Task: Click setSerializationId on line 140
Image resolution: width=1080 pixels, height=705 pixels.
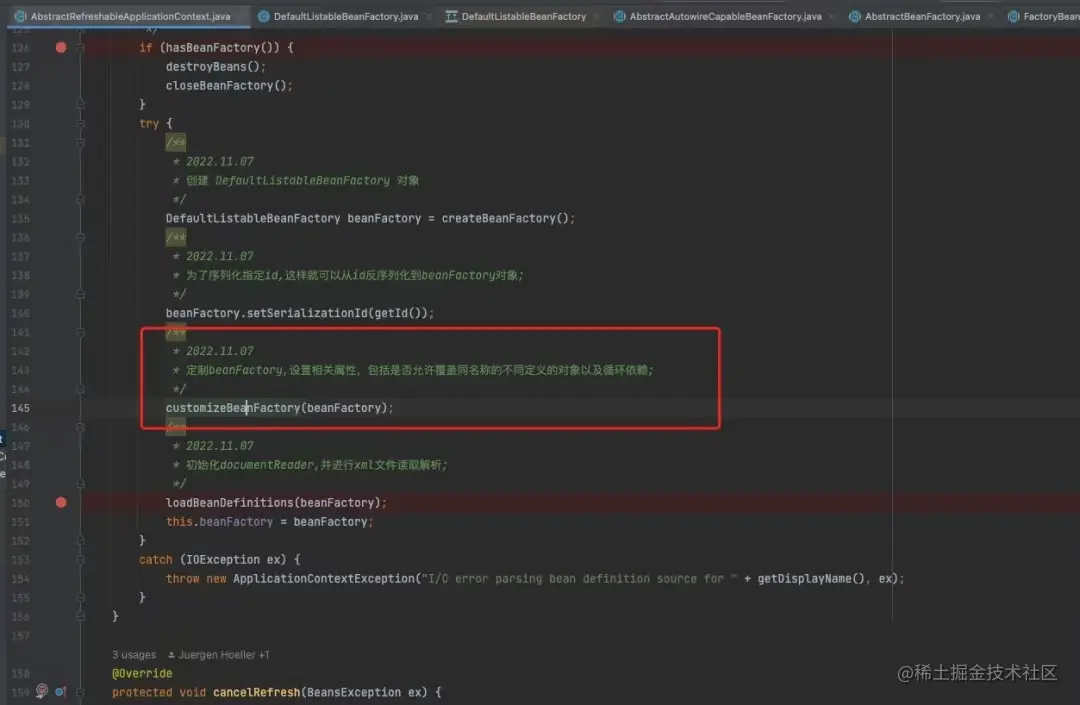Action: pyautogui.click(x=307, y=313)
